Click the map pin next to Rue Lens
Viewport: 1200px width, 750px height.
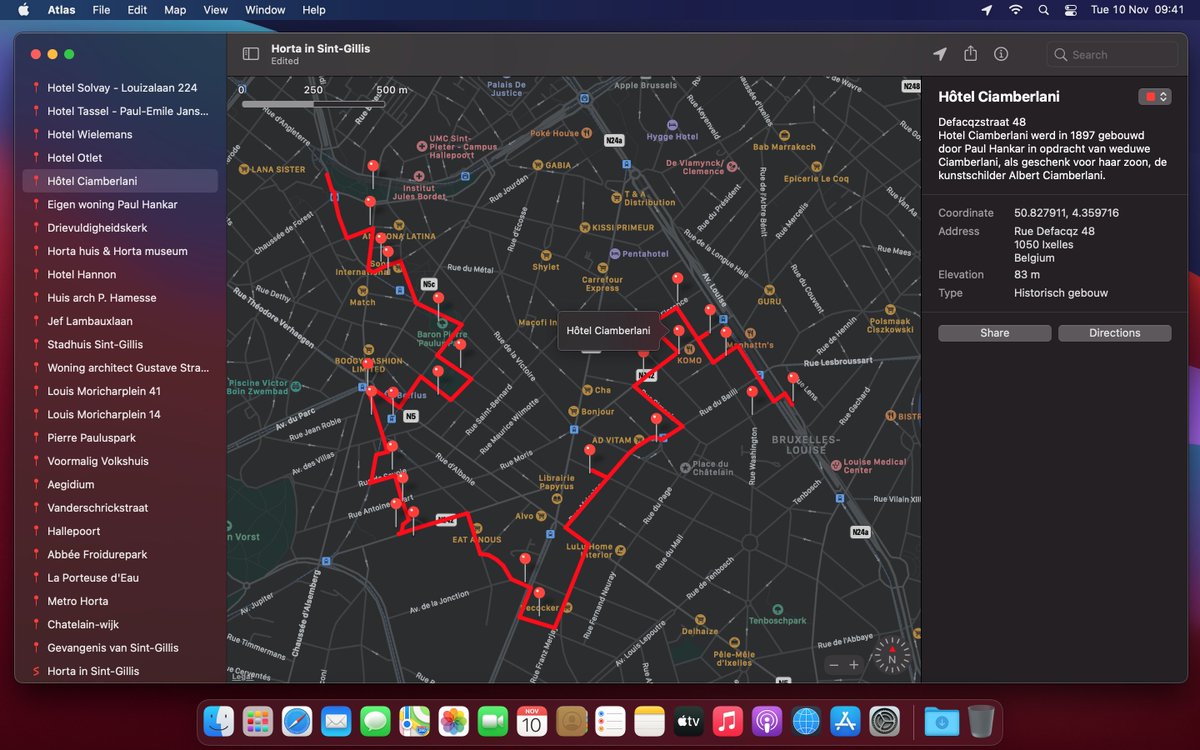coord(793,379)
